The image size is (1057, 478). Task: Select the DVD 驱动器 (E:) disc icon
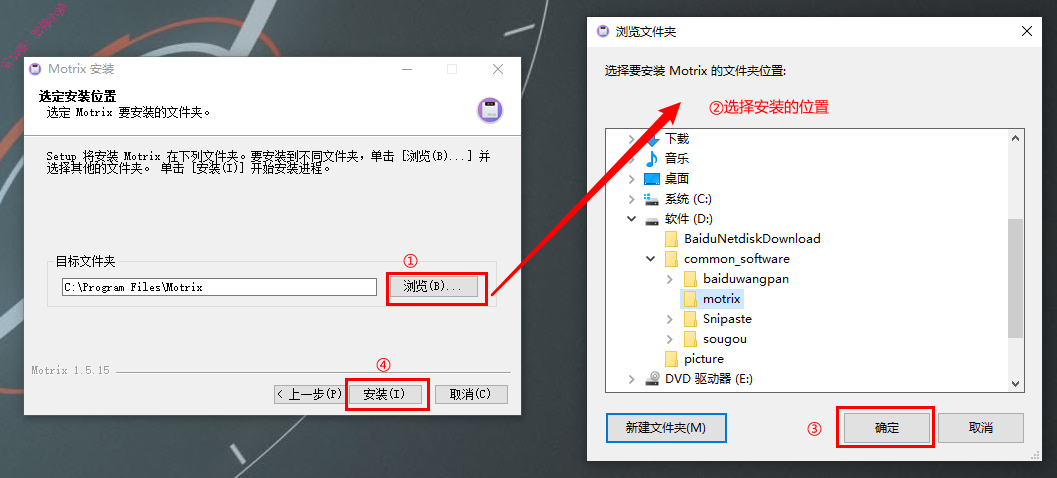652,379
